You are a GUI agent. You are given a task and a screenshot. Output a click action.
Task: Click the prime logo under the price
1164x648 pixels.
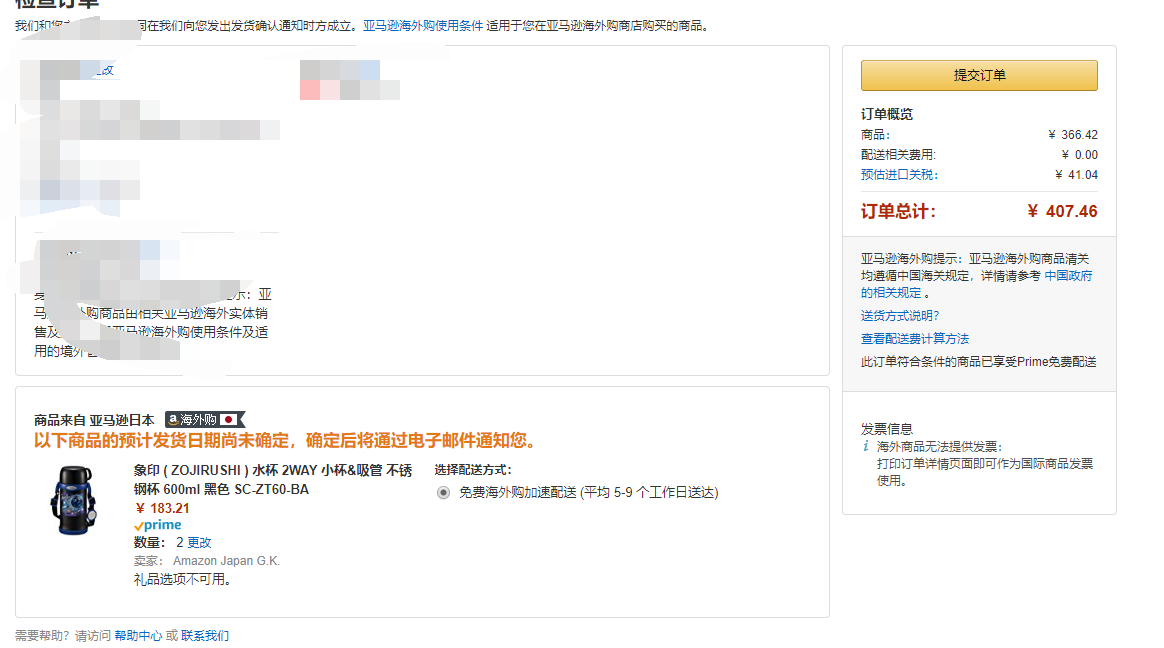click(158, 525)
